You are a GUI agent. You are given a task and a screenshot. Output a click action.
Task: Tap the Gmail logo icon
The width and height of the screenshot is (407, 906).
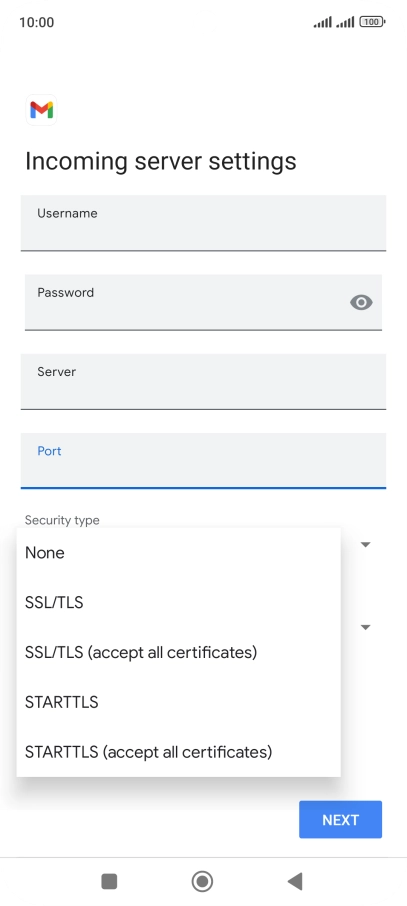point(42,110)
